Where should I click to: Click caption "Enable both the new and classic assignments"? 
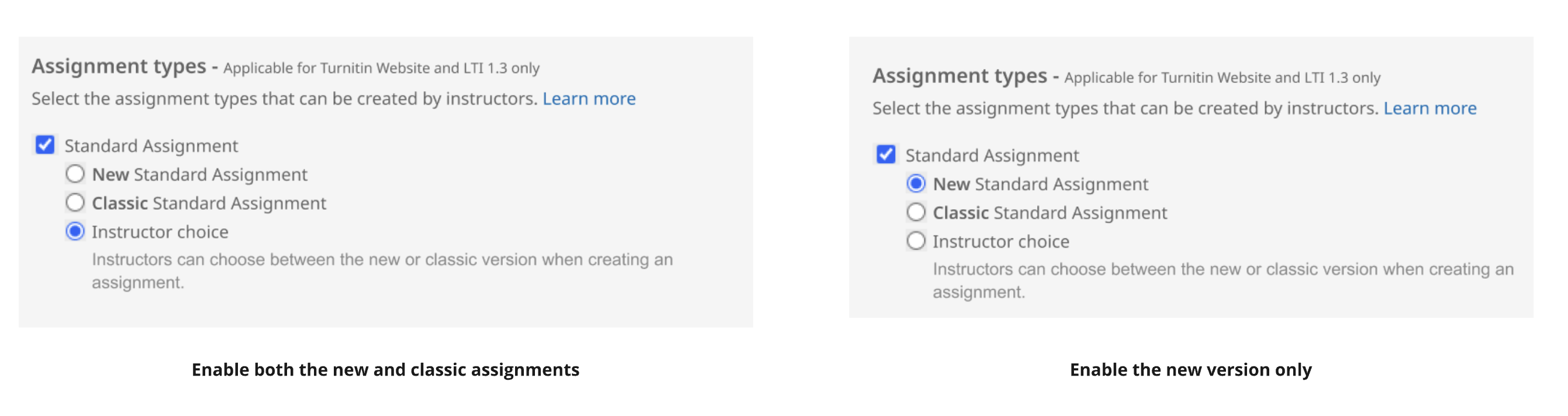pos(385,370)
